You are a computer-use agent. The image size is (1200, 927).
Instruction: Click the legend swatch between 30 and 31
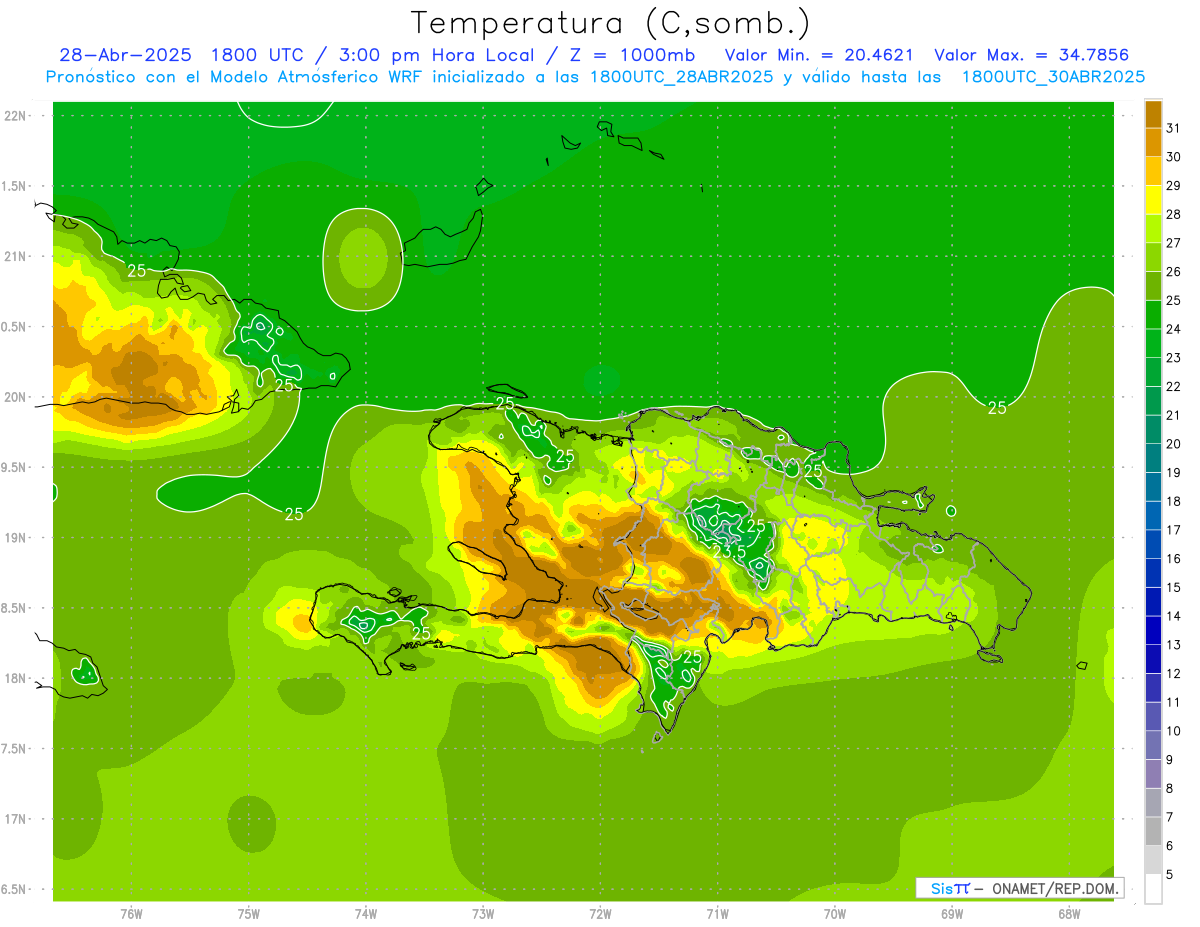1153,142
